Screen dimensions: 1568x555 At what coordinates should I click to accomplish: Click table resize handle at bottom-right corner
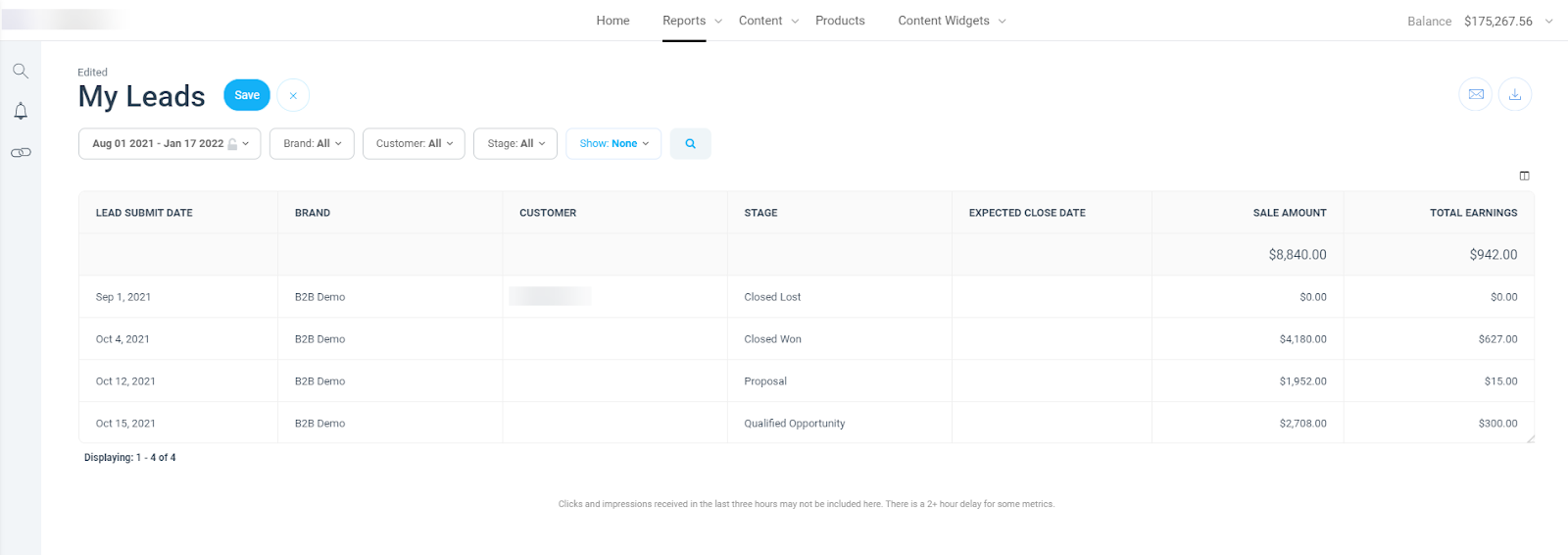coord(1530,438)
